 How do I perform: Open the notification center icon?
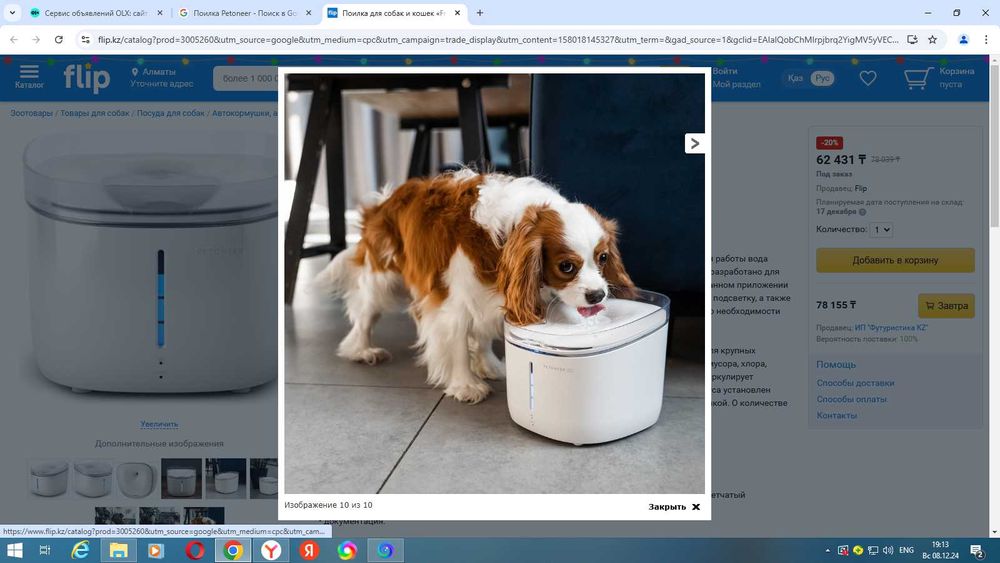[x=977, y=550]
